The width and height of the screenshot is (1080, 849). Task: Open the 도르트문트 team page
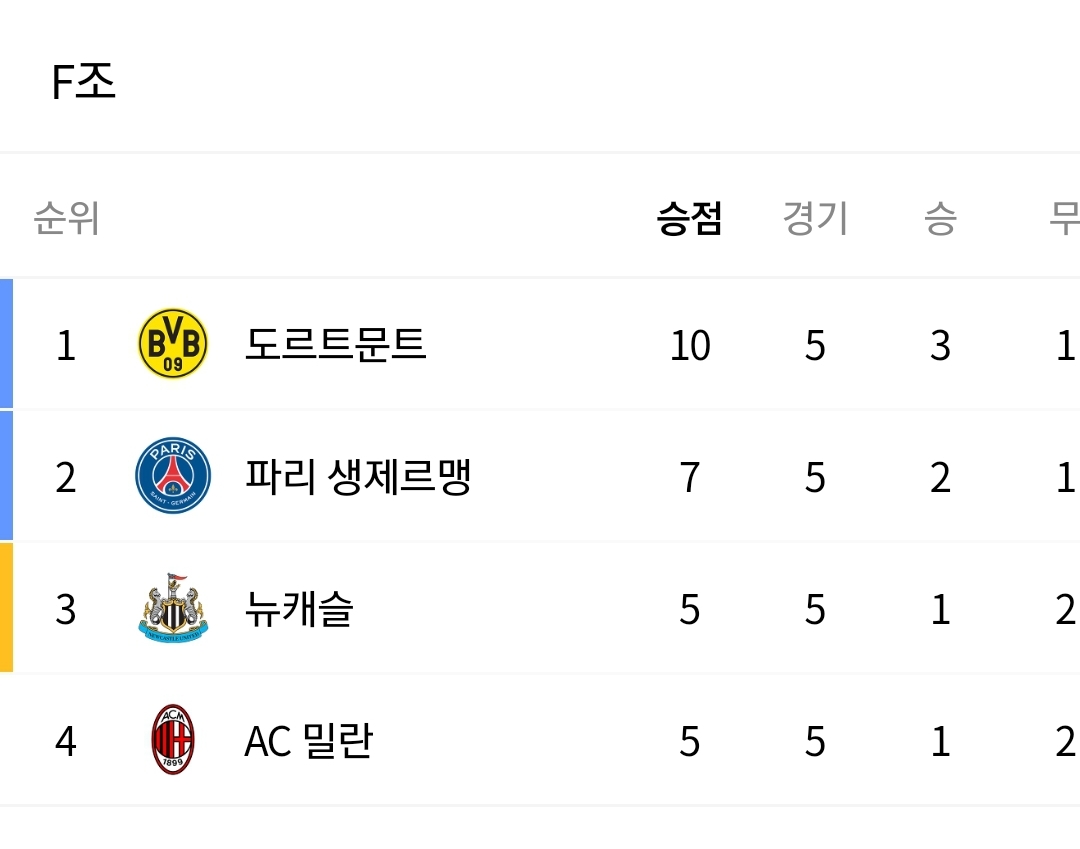point(335,344)
